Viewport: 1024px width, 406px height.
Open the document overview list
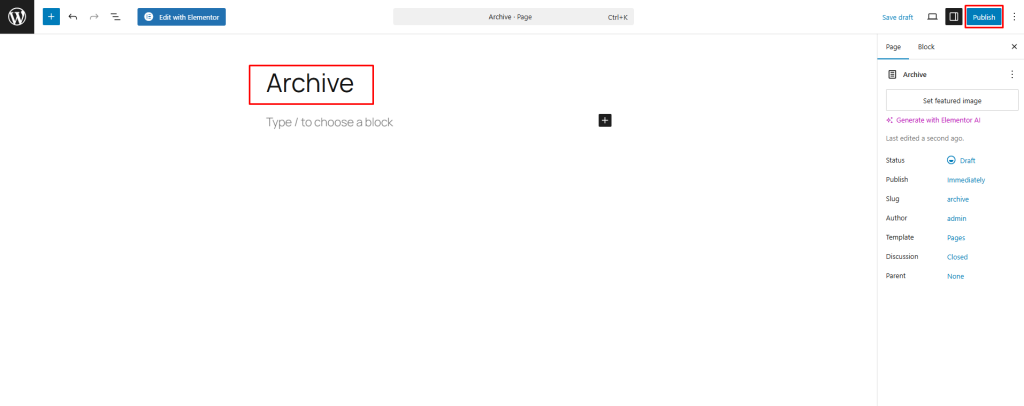[x=116, y=17]
